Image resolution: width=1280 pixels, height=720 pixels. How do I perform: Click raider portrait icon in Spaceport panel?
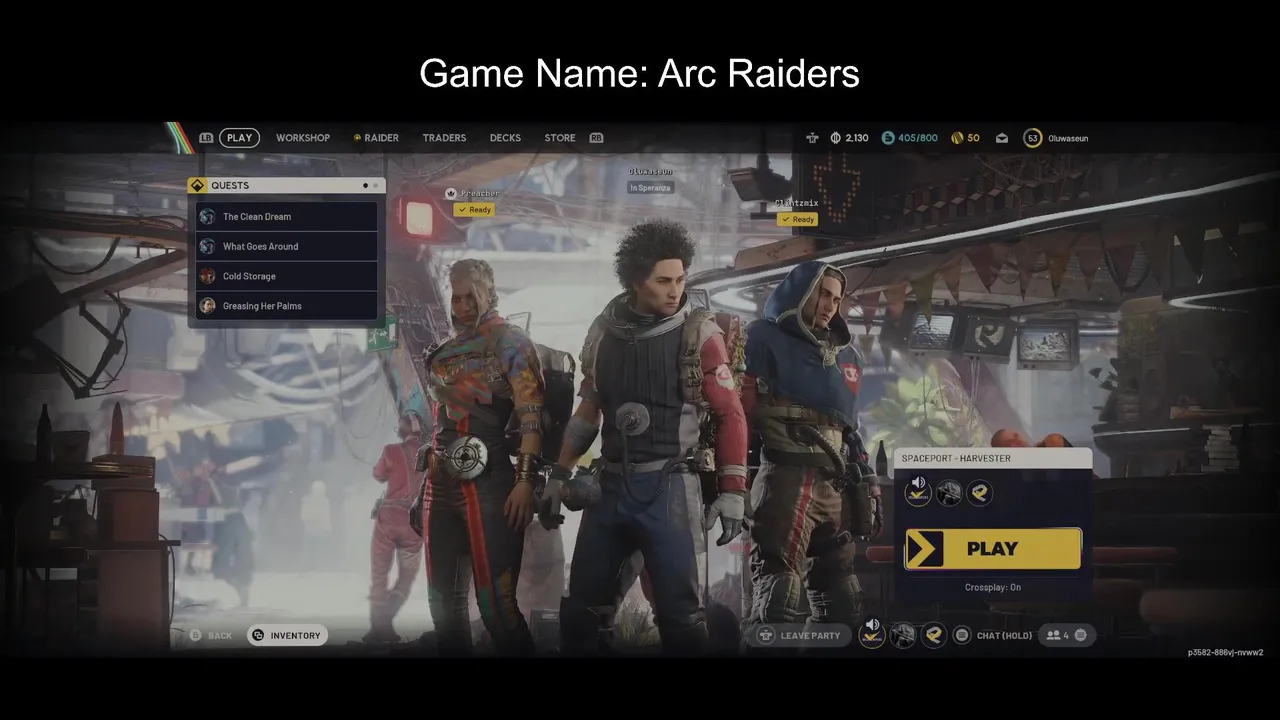click(x=949, y=491)
